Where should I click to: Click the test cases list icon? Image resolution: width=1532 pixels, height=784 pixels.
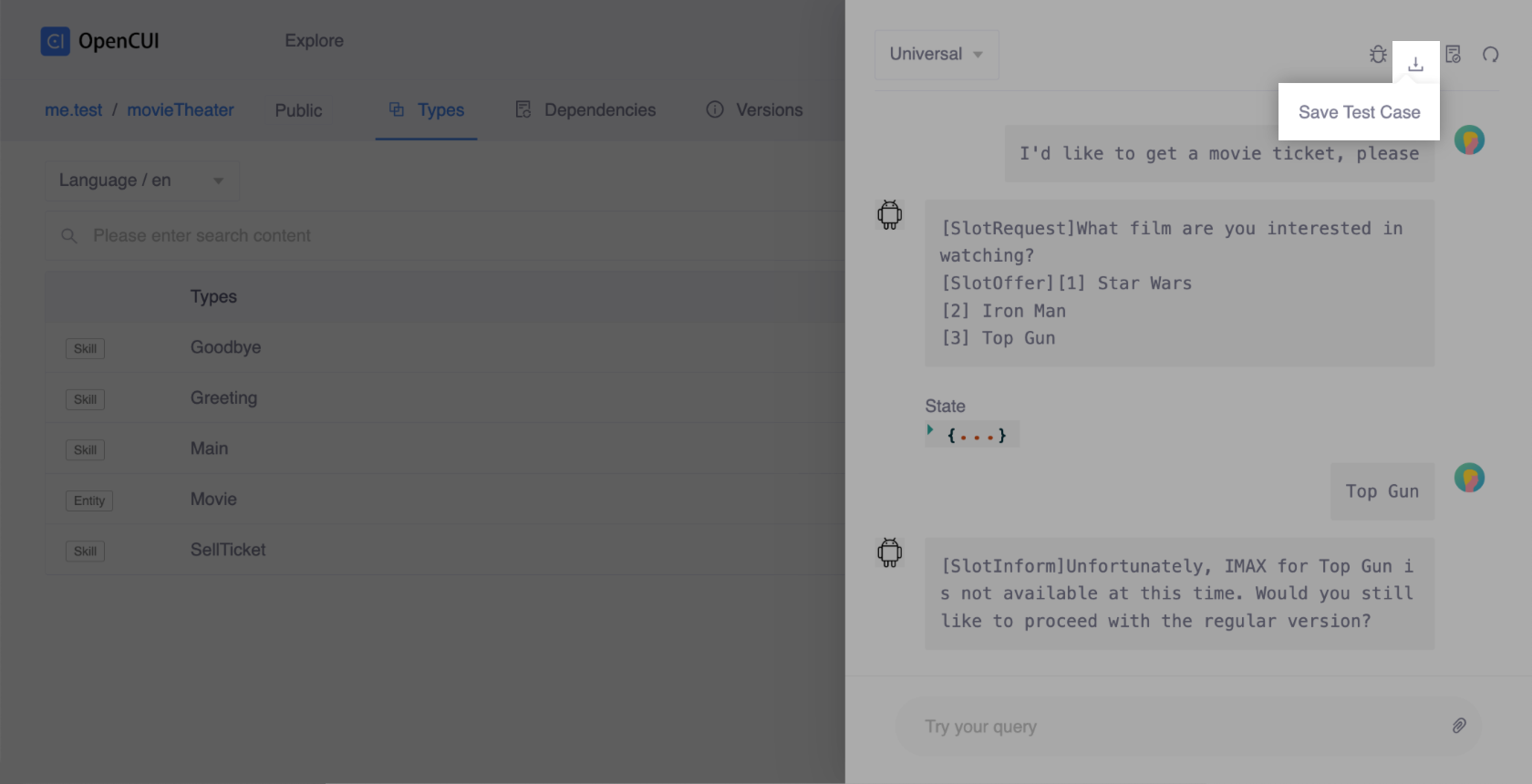pos(1454,55)
